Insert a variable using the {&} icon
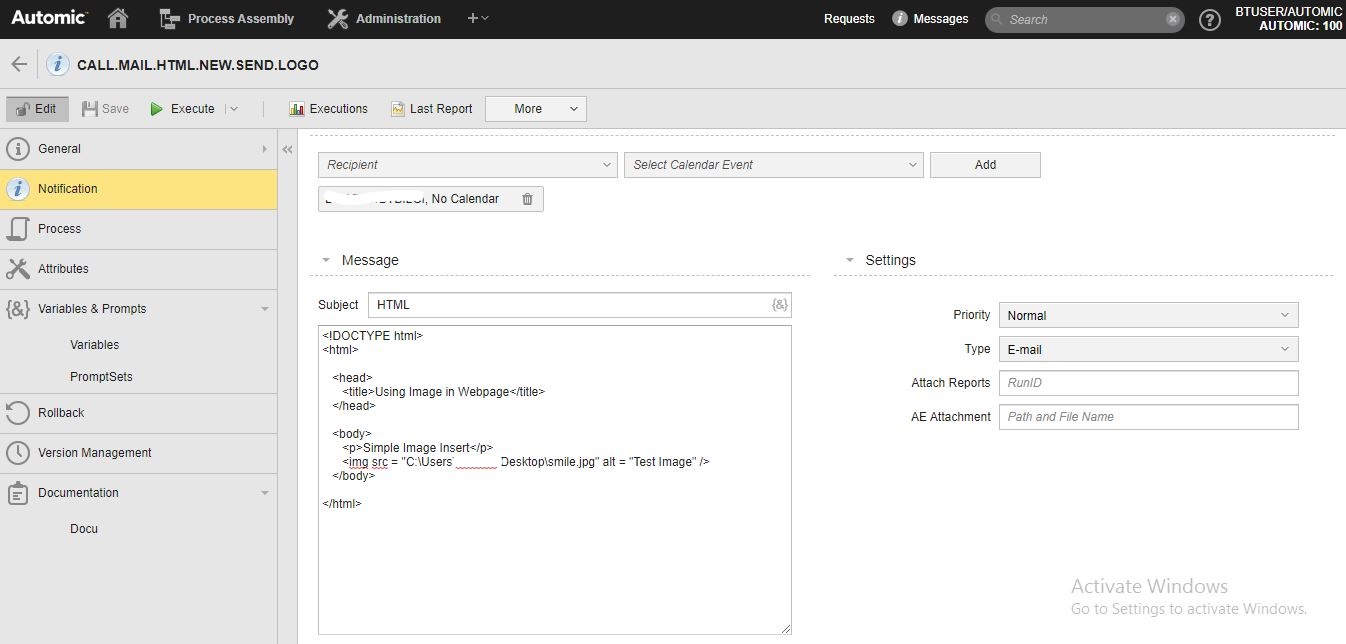This screenshot has width=1346, height=644. (779, 304)
